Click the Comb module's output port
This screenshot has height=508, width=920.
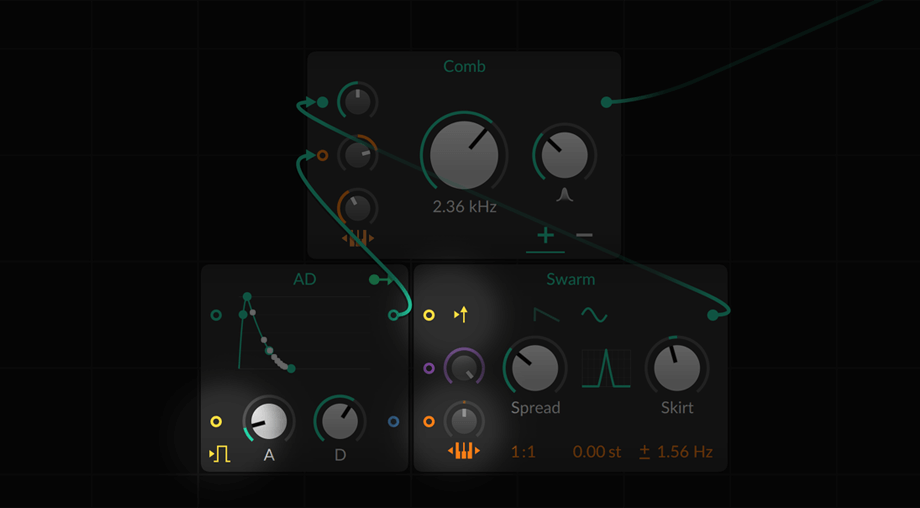tap(607, 103)
